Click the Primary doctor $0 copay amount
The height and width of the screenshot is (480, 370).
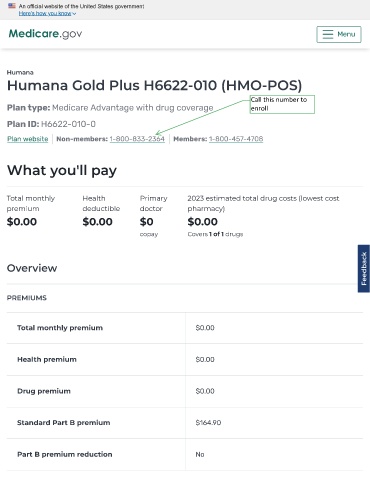147,222
